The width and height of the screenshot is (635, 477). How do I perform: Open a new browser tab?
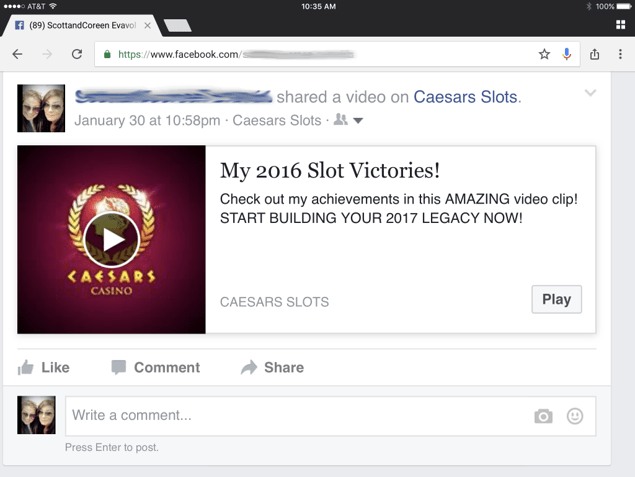click(177, 25)
